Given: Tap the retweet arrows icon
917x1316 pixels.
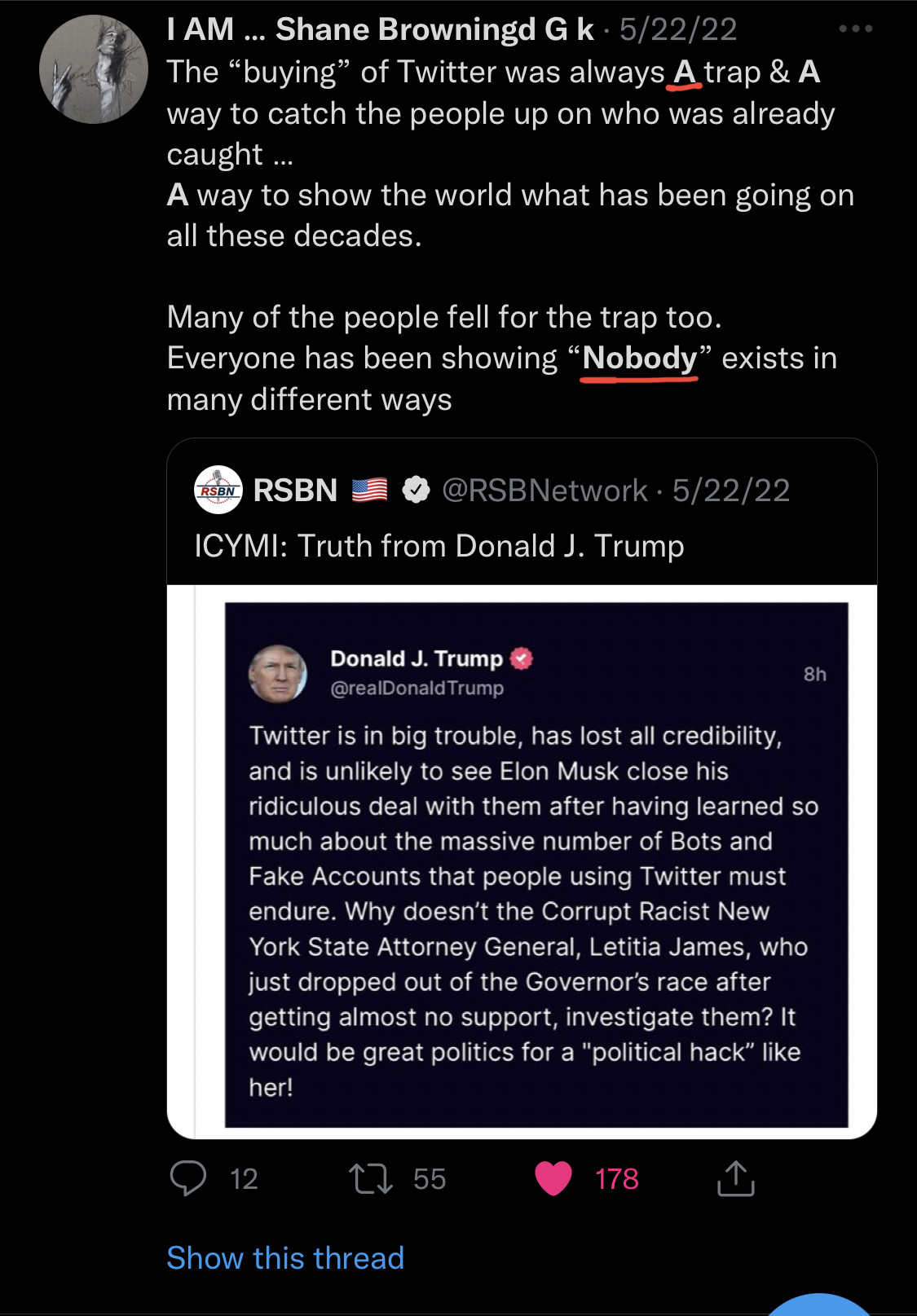Looking at the screenshot, I should [x=371, y=1178].
